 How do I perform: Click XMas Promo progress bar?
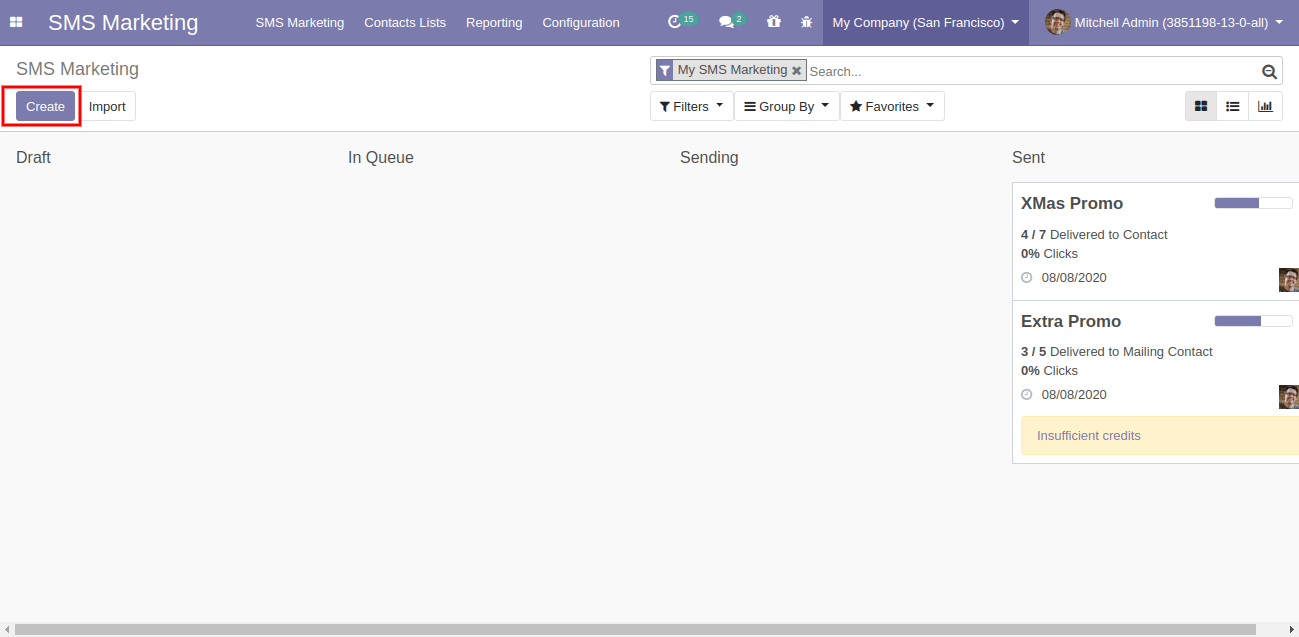point(1253,203)
